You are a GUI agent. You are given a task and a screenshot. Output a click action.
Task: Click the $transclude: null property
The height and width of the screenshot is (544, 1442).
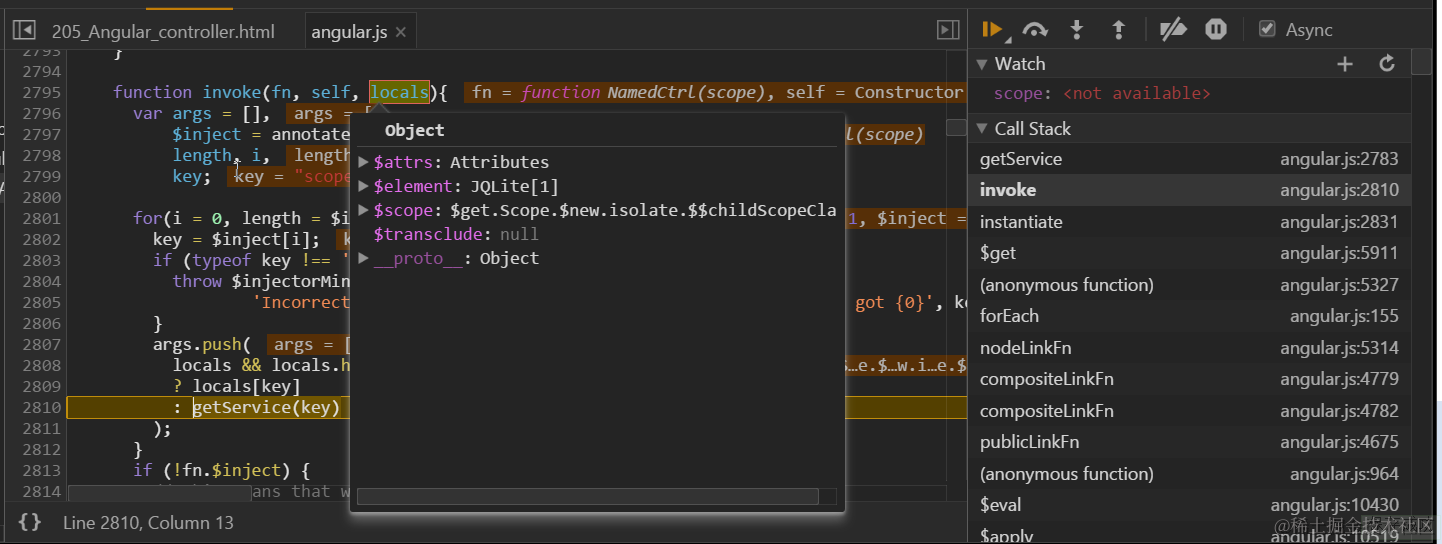456,234
